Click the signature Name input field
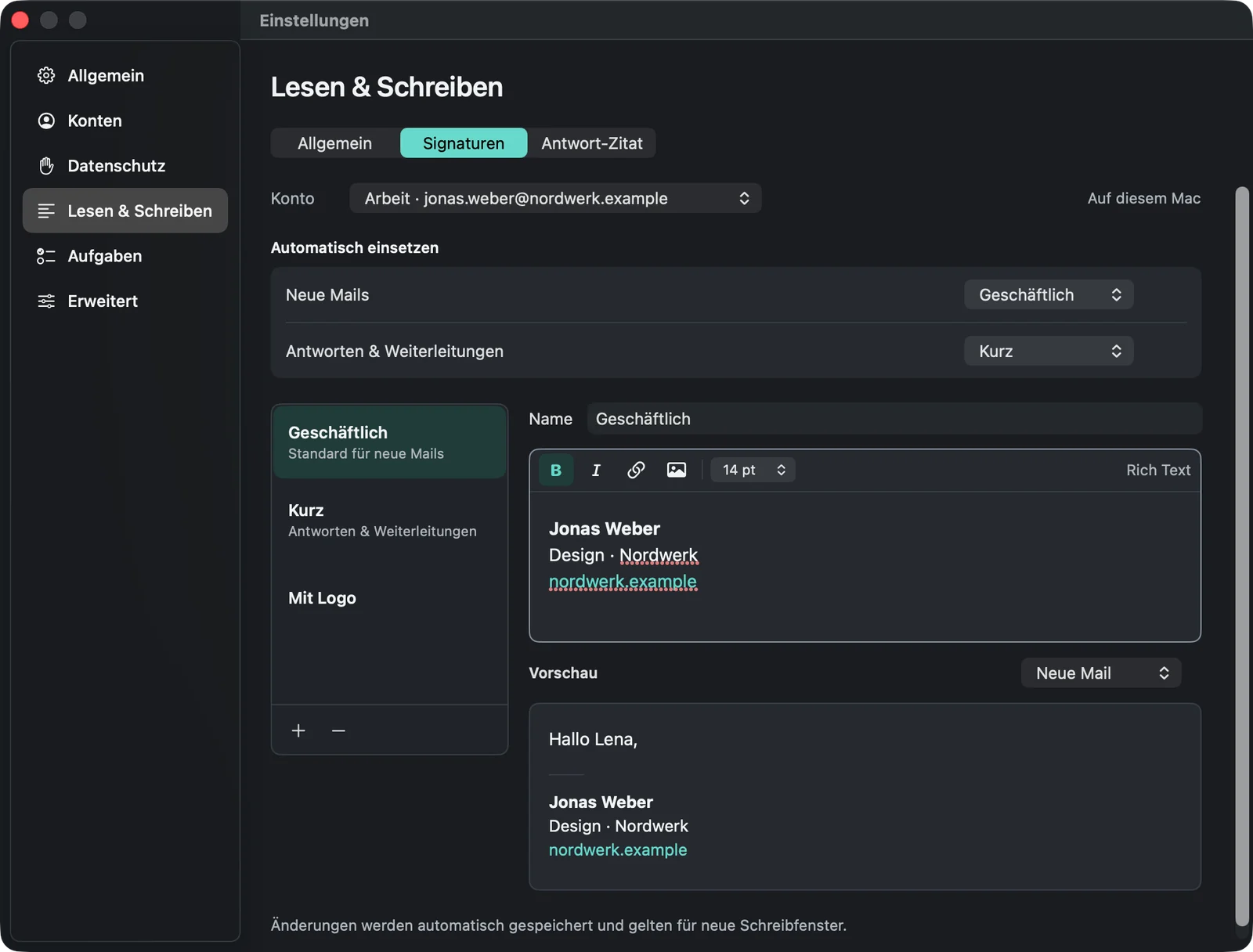1253x952 pixels. [x=894, y=419]
